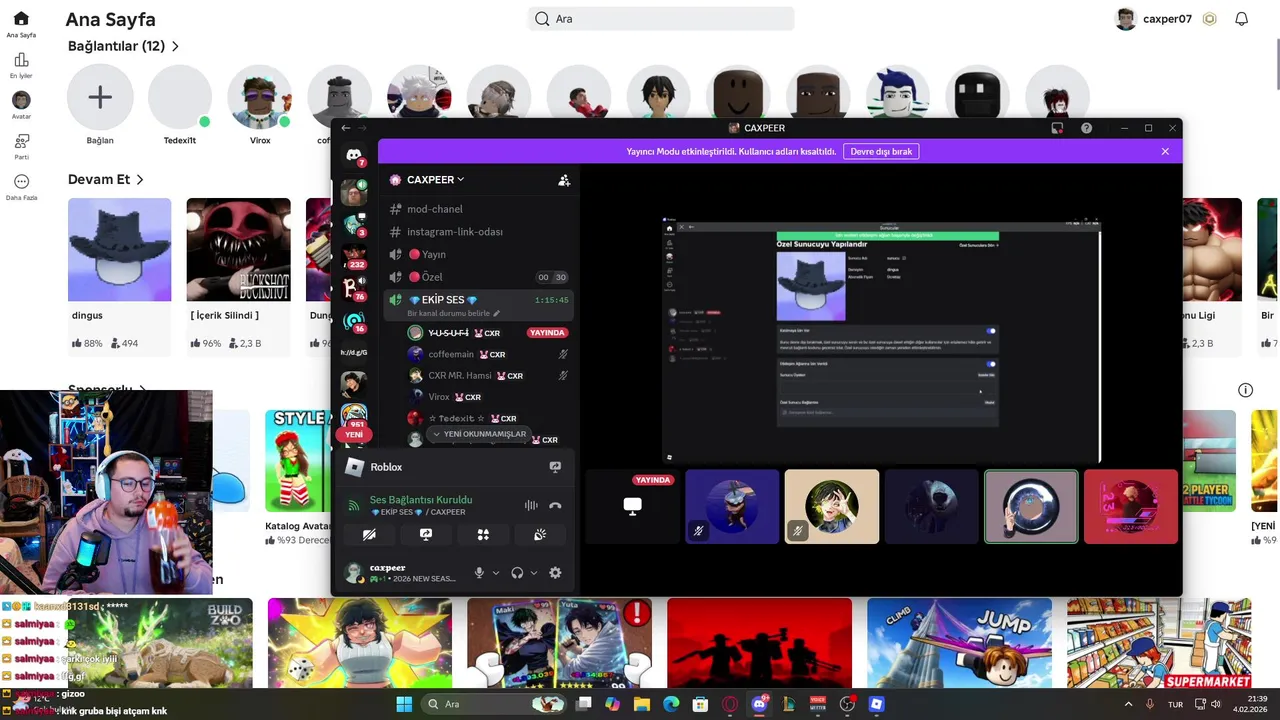Open the Discord inbox icon in title bar
Screen dimensions: 1280x720
tap(1057, 128)
